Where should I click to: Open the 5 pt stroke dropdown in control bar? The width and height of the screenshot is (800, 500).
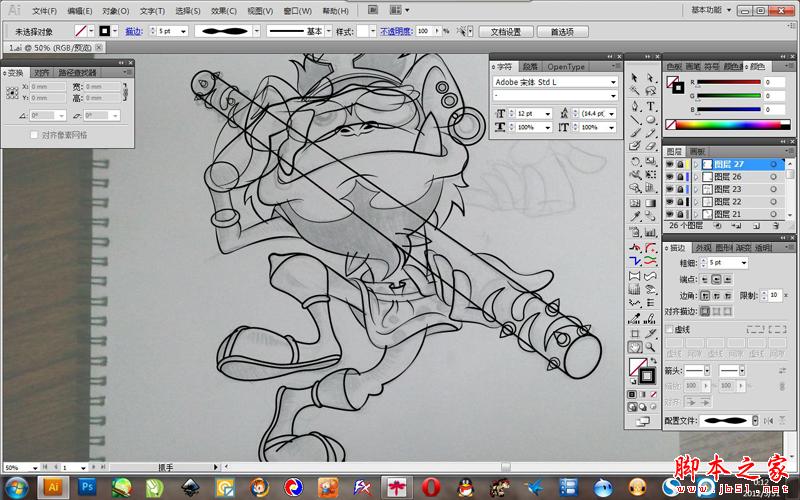point(184,32)
